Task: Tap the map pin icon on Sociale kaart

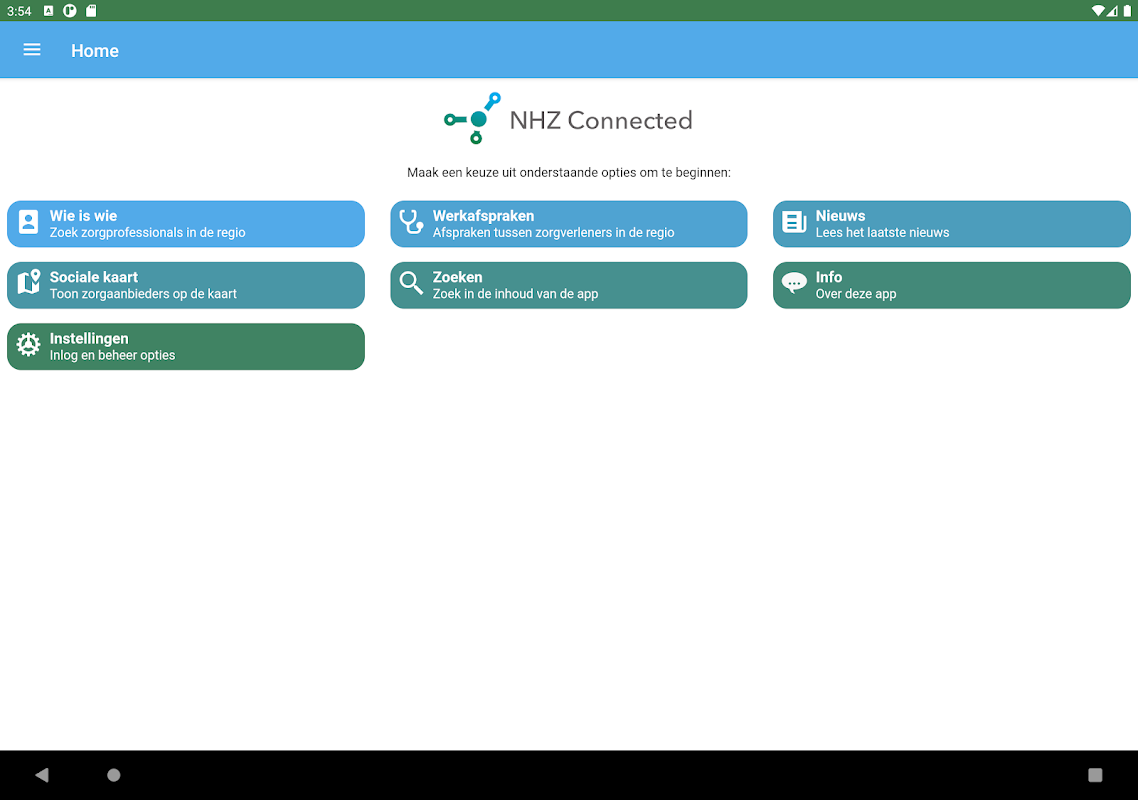Action: point(28,282)
